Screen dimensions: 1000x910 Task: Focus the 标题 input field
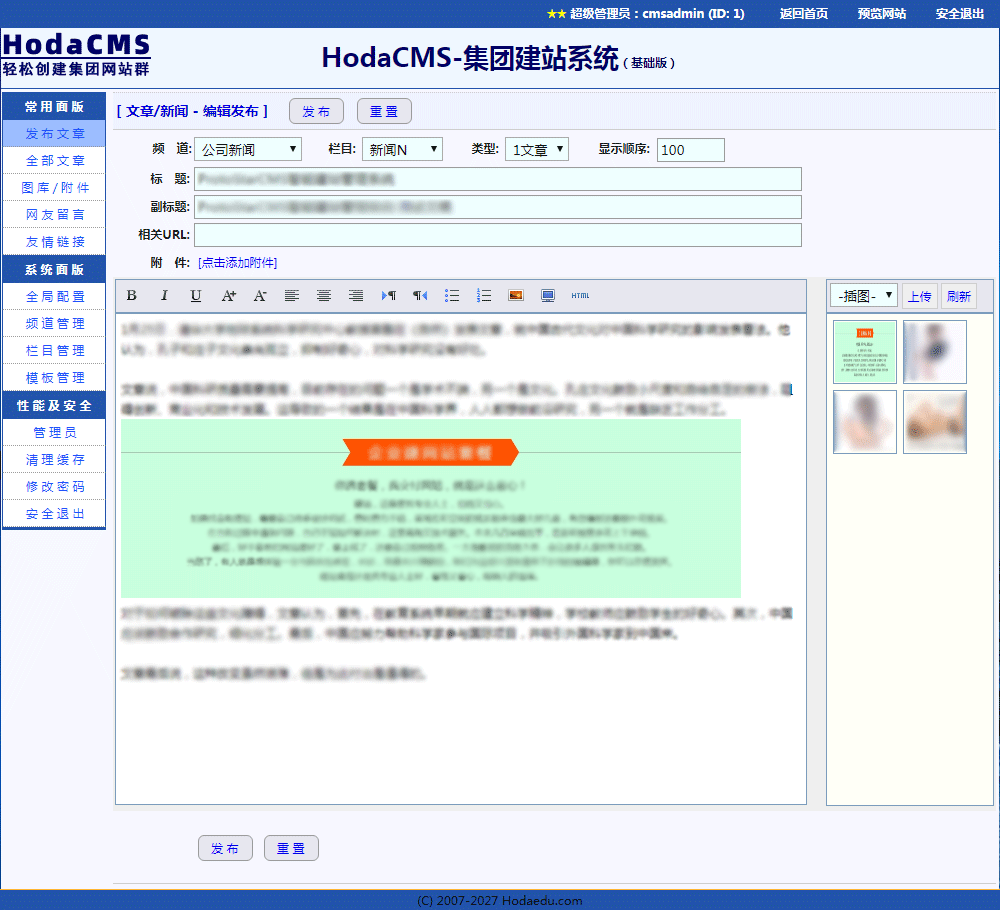tap(497, 179)
